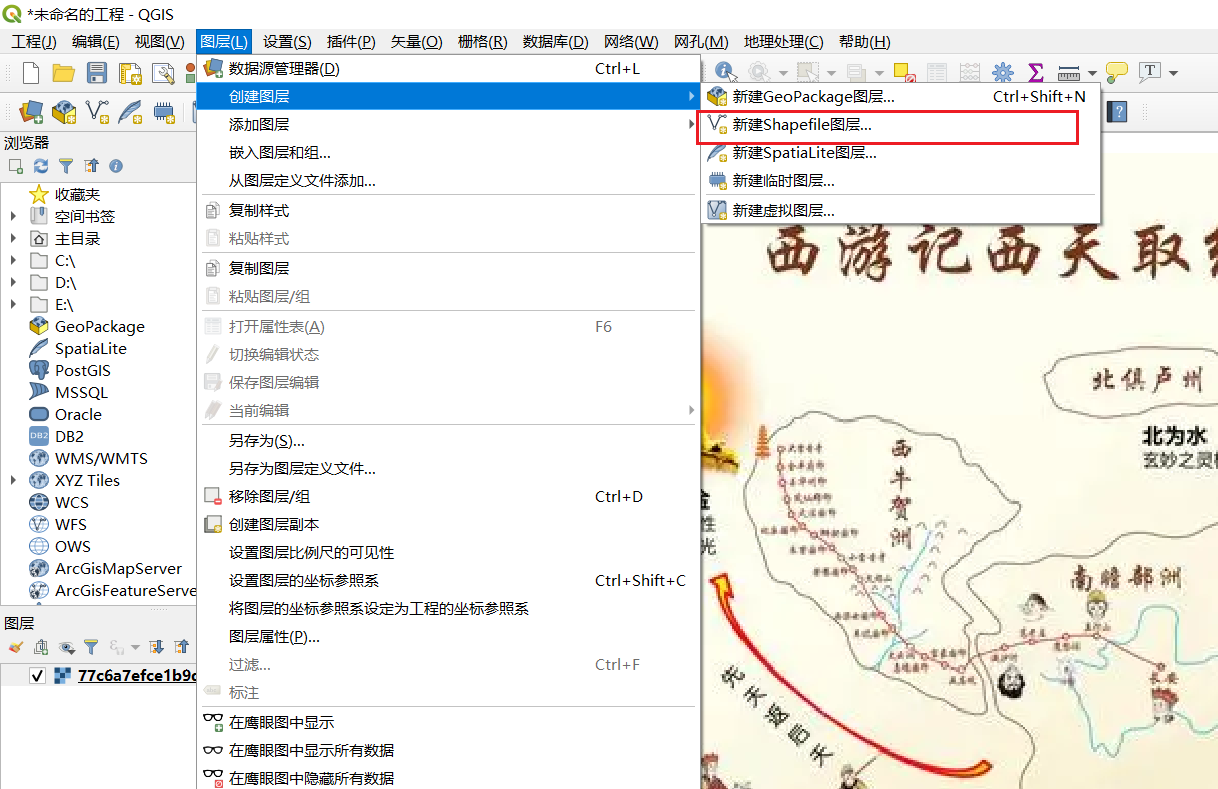This screenshot has height=789, width=1218.
Task: Open the layout manager wrench icon
Action: (x=163, y=73)
